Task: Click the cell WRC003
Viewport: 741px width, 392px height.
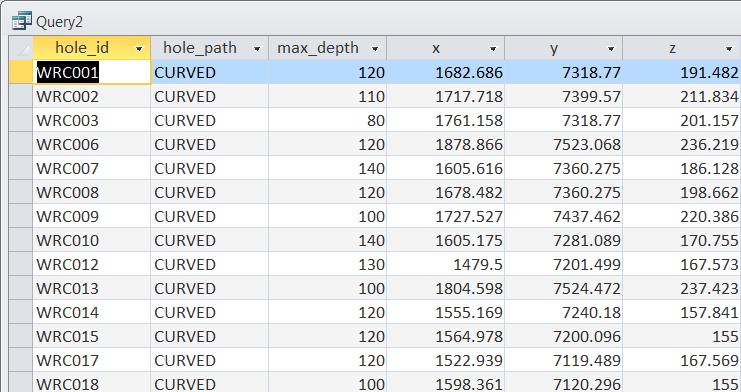Action: point(92,121)
